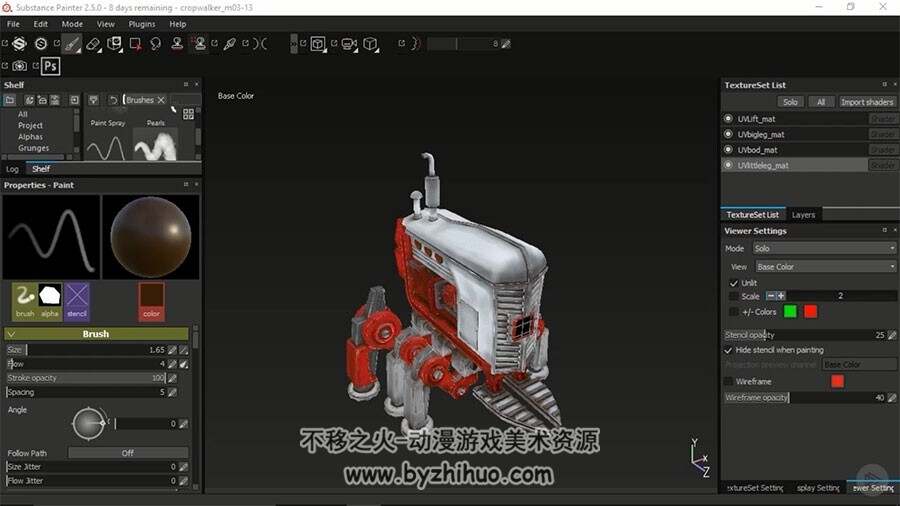This screenshot has width=900, height=506.
Task: Click the All button in TextureSet List
Action: (x=821, y=102)
